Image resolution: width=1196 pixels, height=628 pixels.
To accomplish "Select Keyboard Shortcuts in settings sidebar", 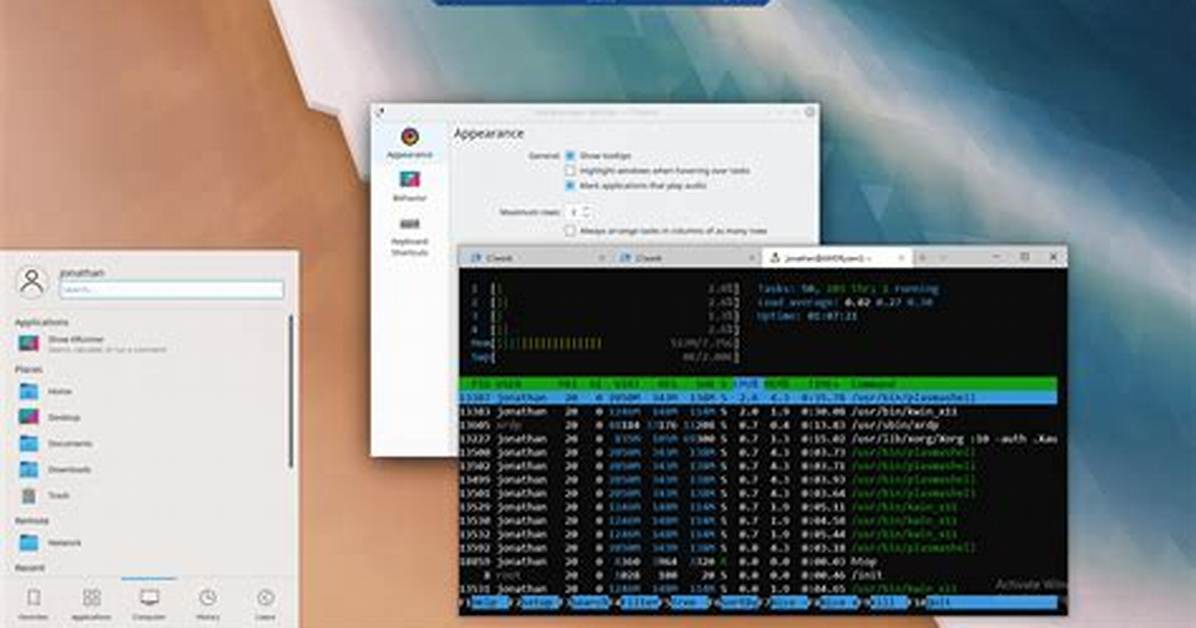I will point(410,235).
